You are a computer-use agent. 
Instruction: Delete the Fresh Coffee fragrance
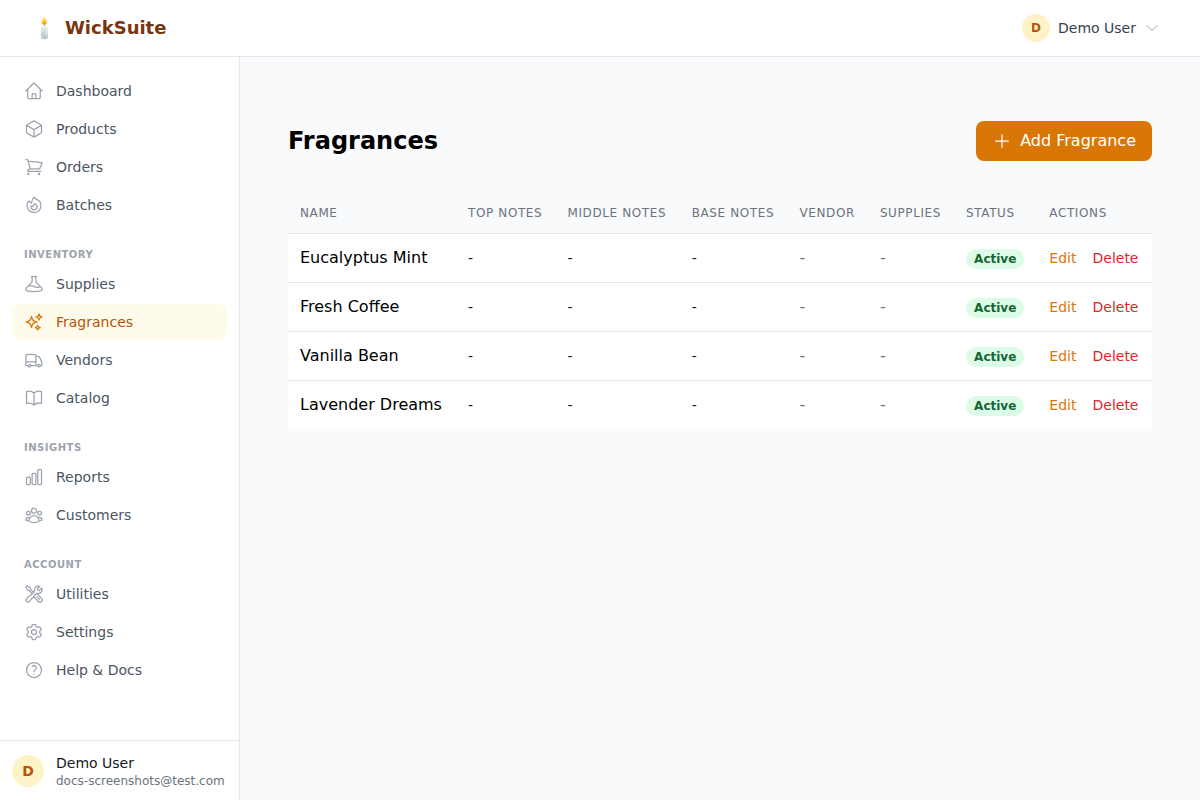(x=1115, y=307)
